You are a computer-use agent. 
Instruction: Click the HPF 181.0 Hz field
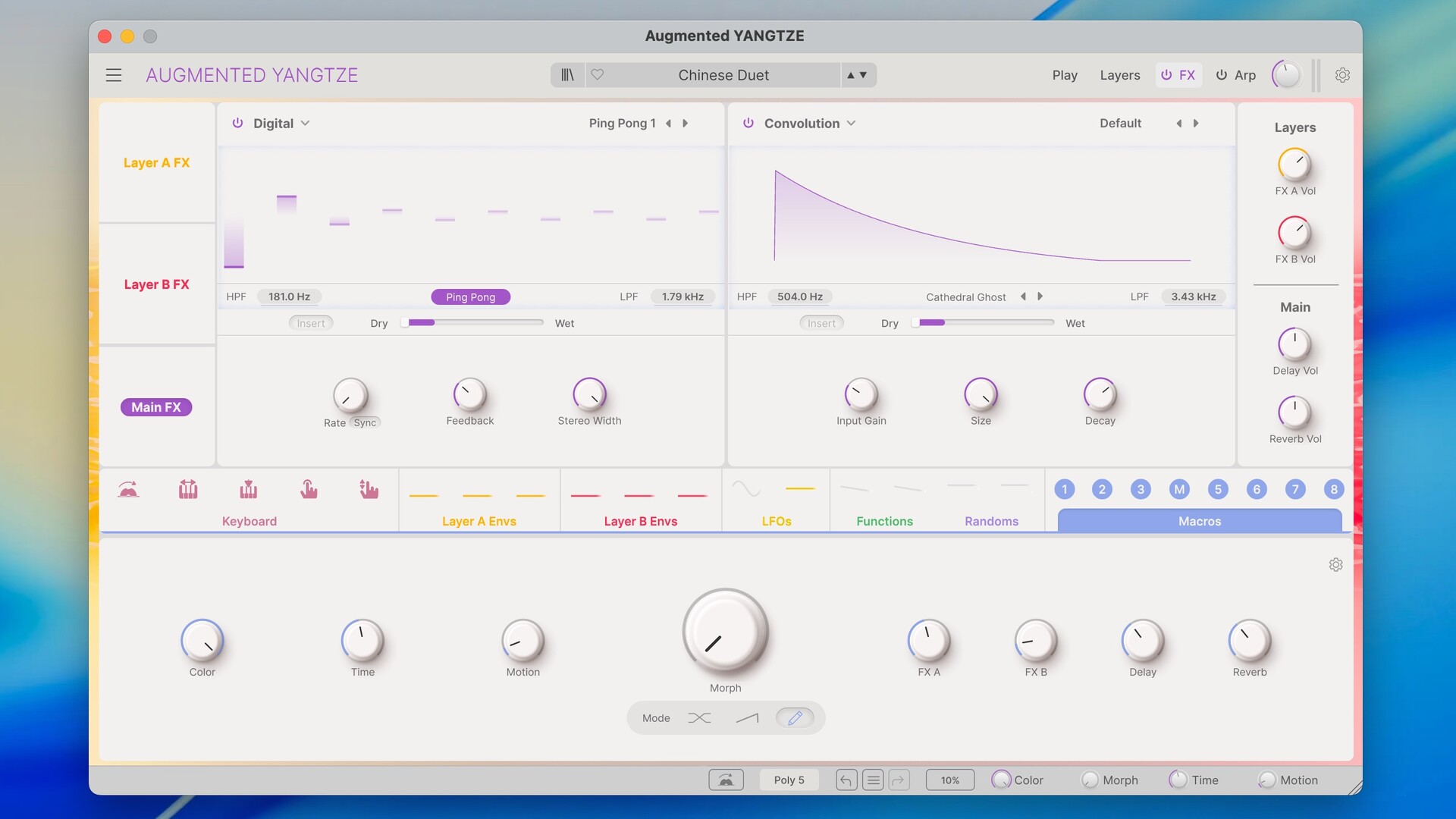[x=289, y=297]
